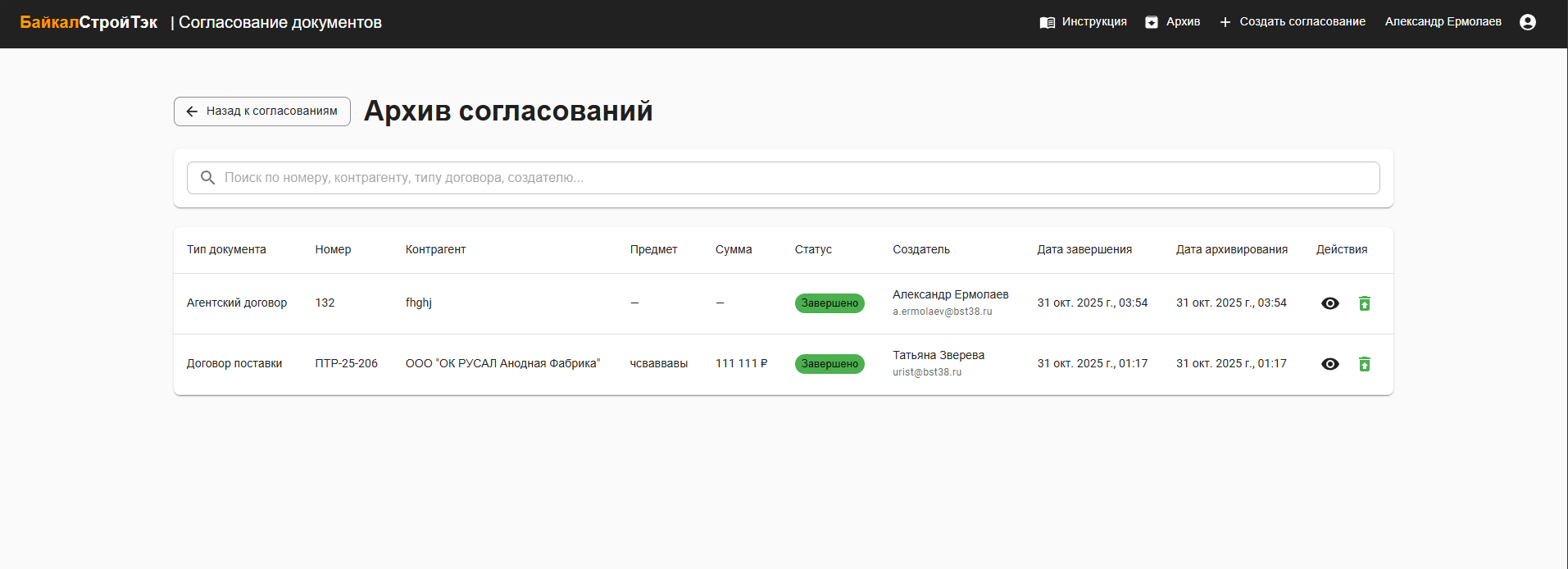The image size is (1568, 569).
Task: Focus the search field for archive
Action: tap(784, 178)
